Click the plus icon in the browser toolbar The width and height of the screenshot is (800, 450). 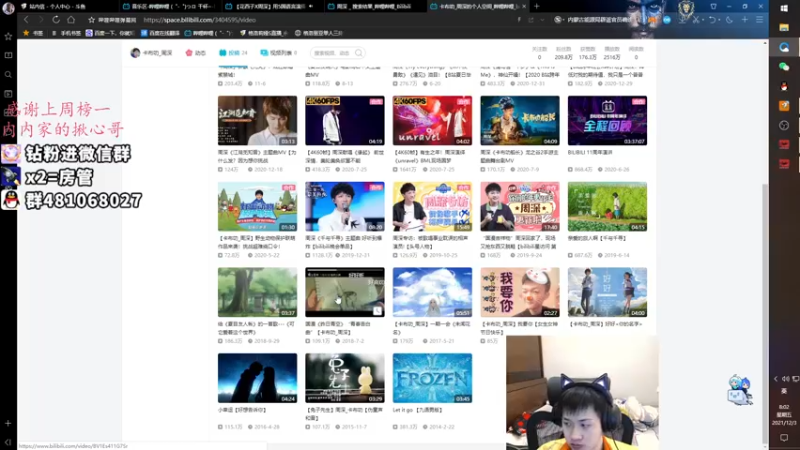tap(745, 19)
